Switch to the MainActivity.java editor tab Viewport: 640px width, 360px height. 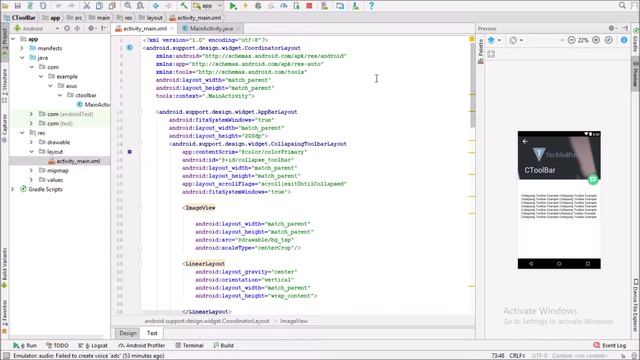point(211,29)
